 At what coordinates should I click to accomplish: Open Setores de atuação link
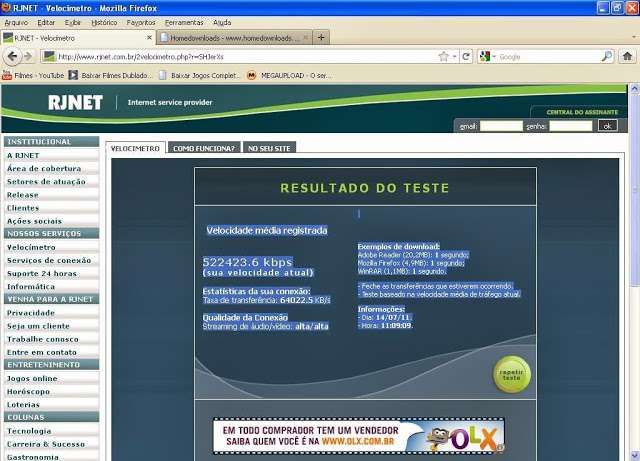click(46, 181)
